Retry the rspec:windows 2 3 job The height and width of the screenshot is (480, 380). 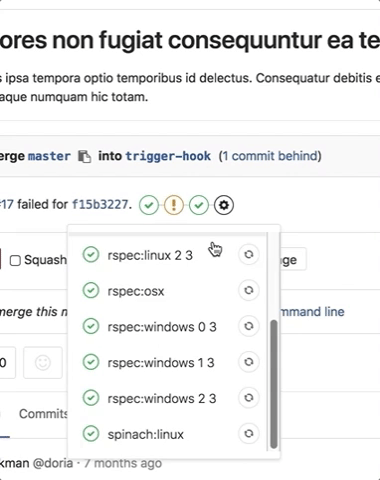248,398
